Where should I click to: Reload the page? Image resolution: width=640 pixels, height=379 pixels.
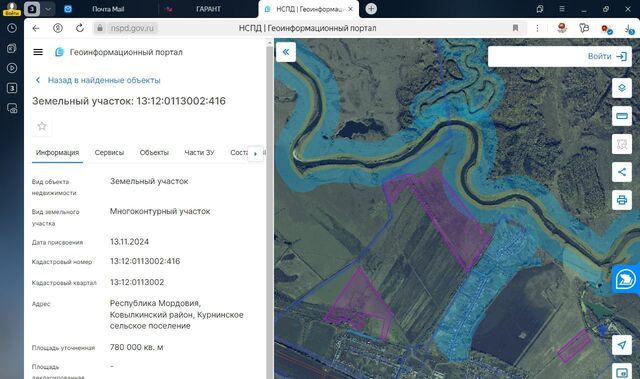click(x=80, y=28)
